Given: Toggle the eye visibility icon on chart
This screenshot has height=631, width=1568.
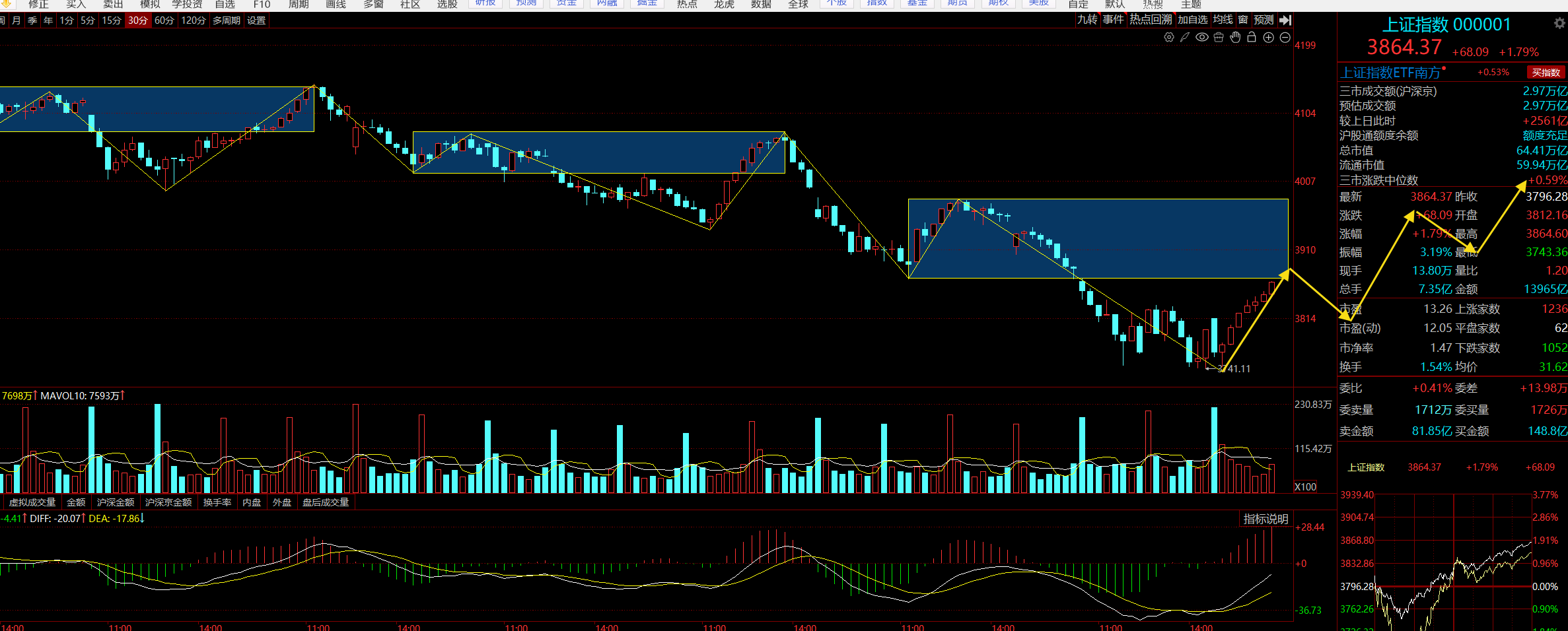Looking at the screenshot, I should (1202, 38).
